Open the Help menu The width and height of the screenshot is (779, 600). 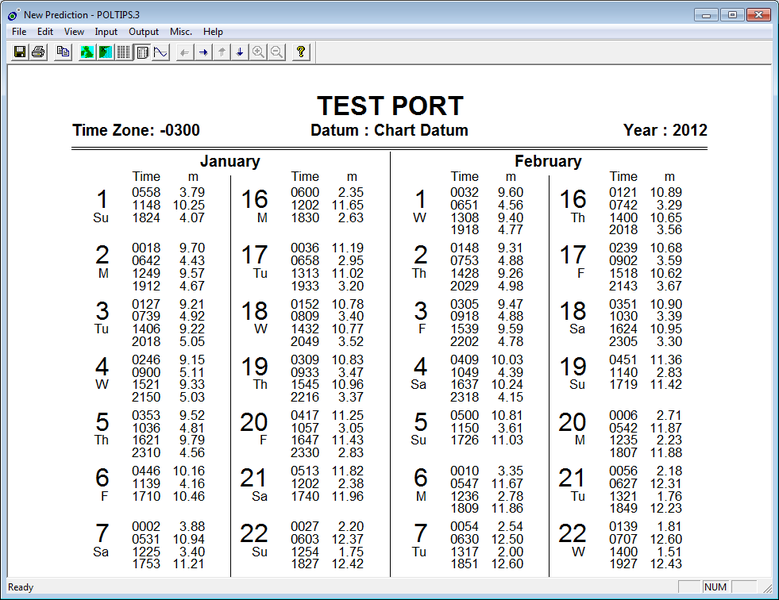[x=213, y=32]
